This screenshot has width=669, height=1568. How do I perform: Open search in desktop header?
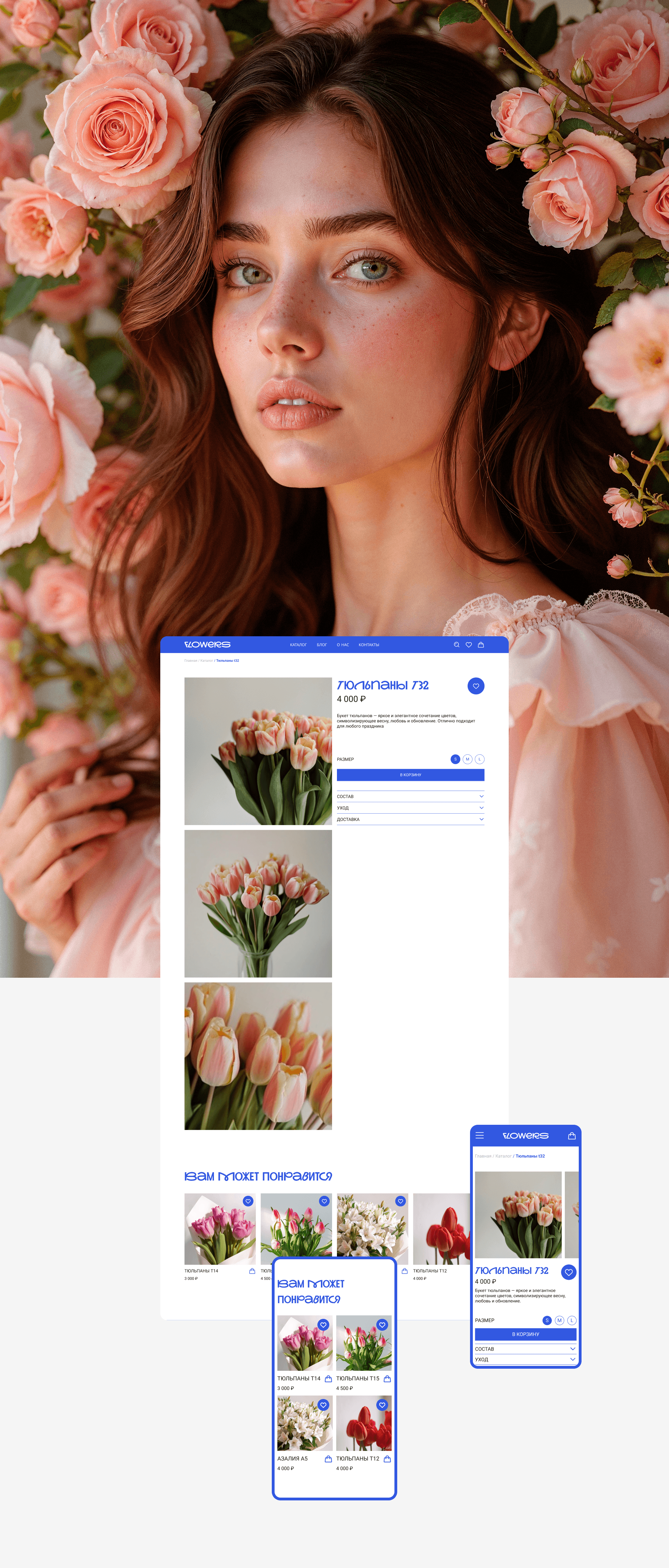coord(456,645)
